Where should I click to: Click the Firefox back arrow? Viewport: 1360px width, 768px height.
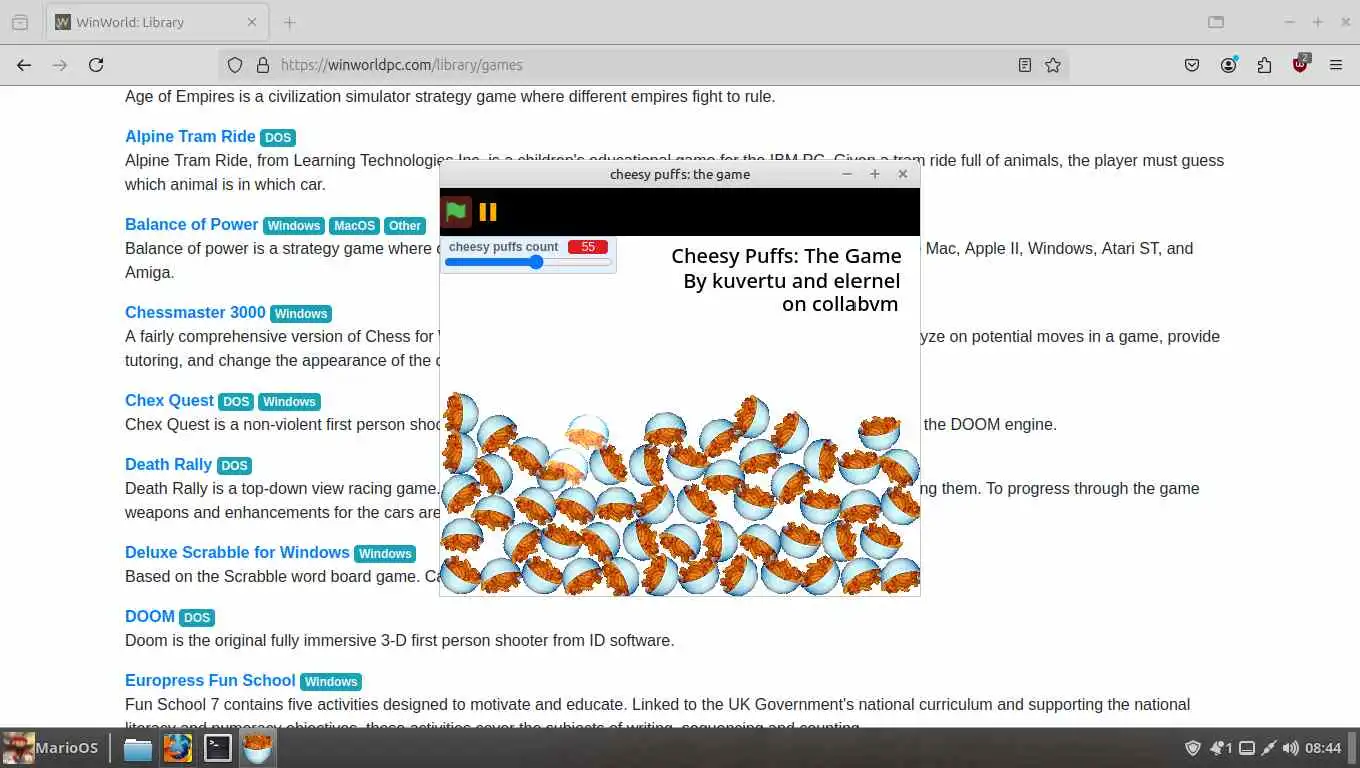tap(24, 65)
